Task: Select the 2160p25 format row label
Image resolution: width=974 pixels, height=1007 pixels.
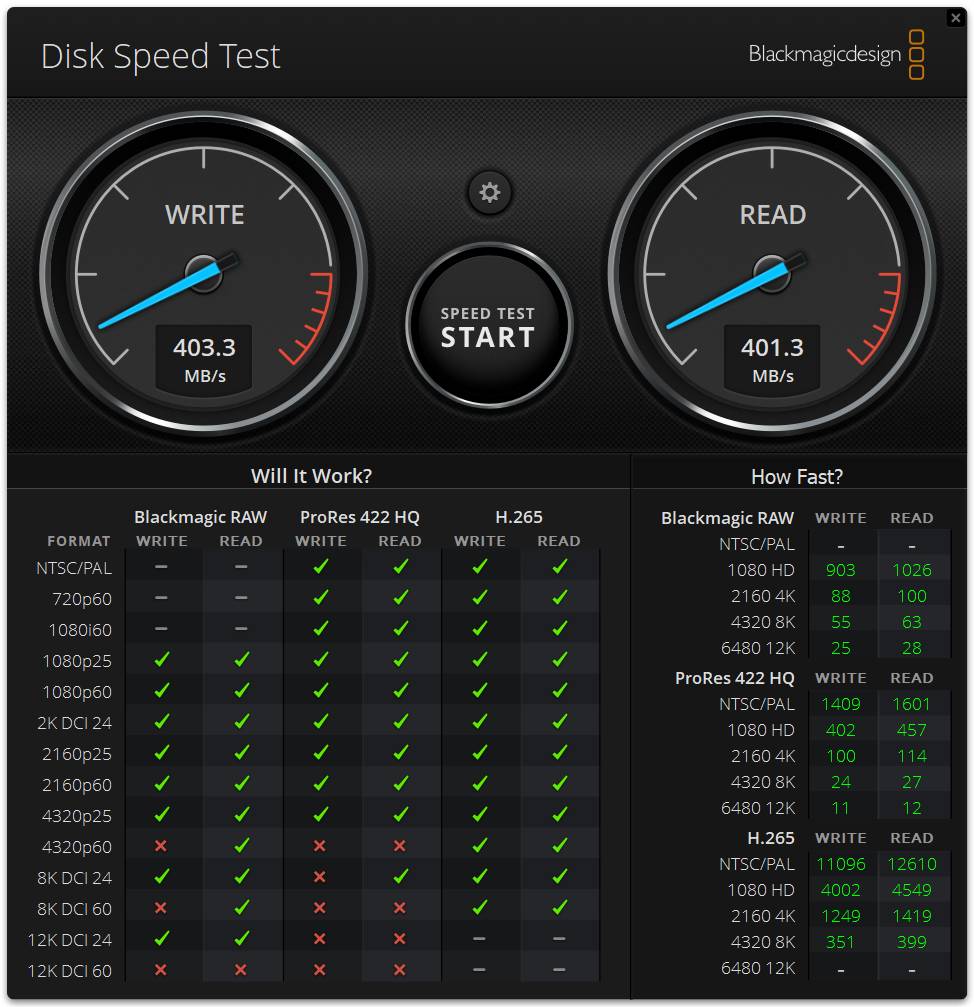Action: [x=77, y=754]
